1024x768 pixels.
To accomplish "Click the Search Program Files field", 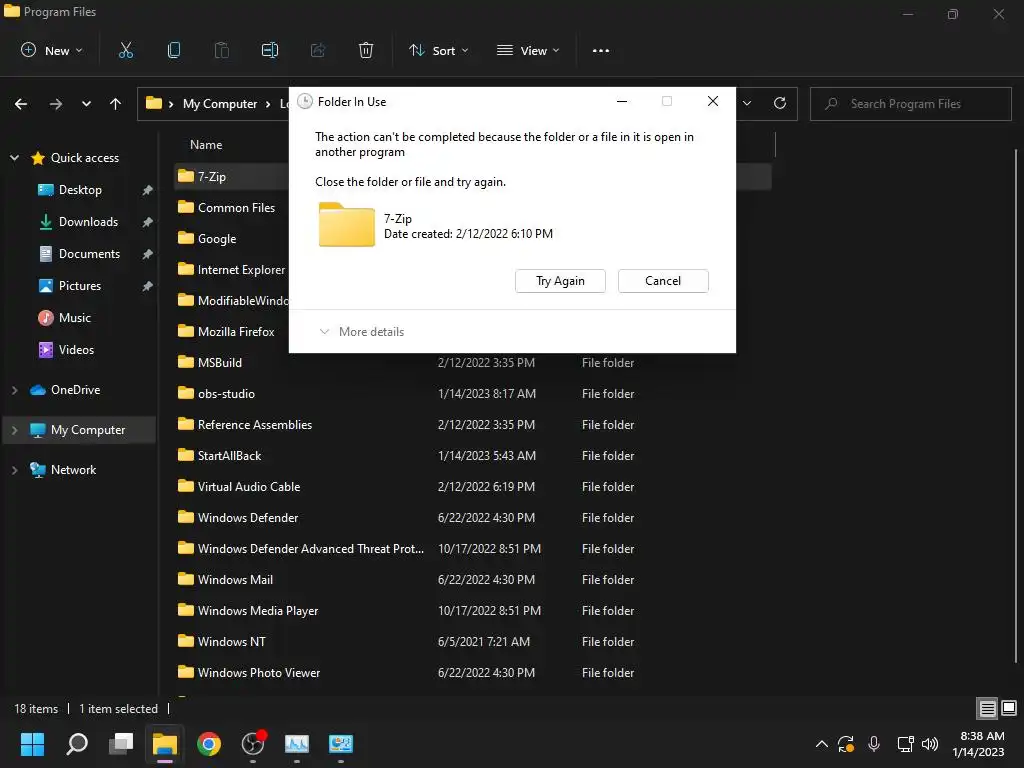I will click(x=910, y=104).
